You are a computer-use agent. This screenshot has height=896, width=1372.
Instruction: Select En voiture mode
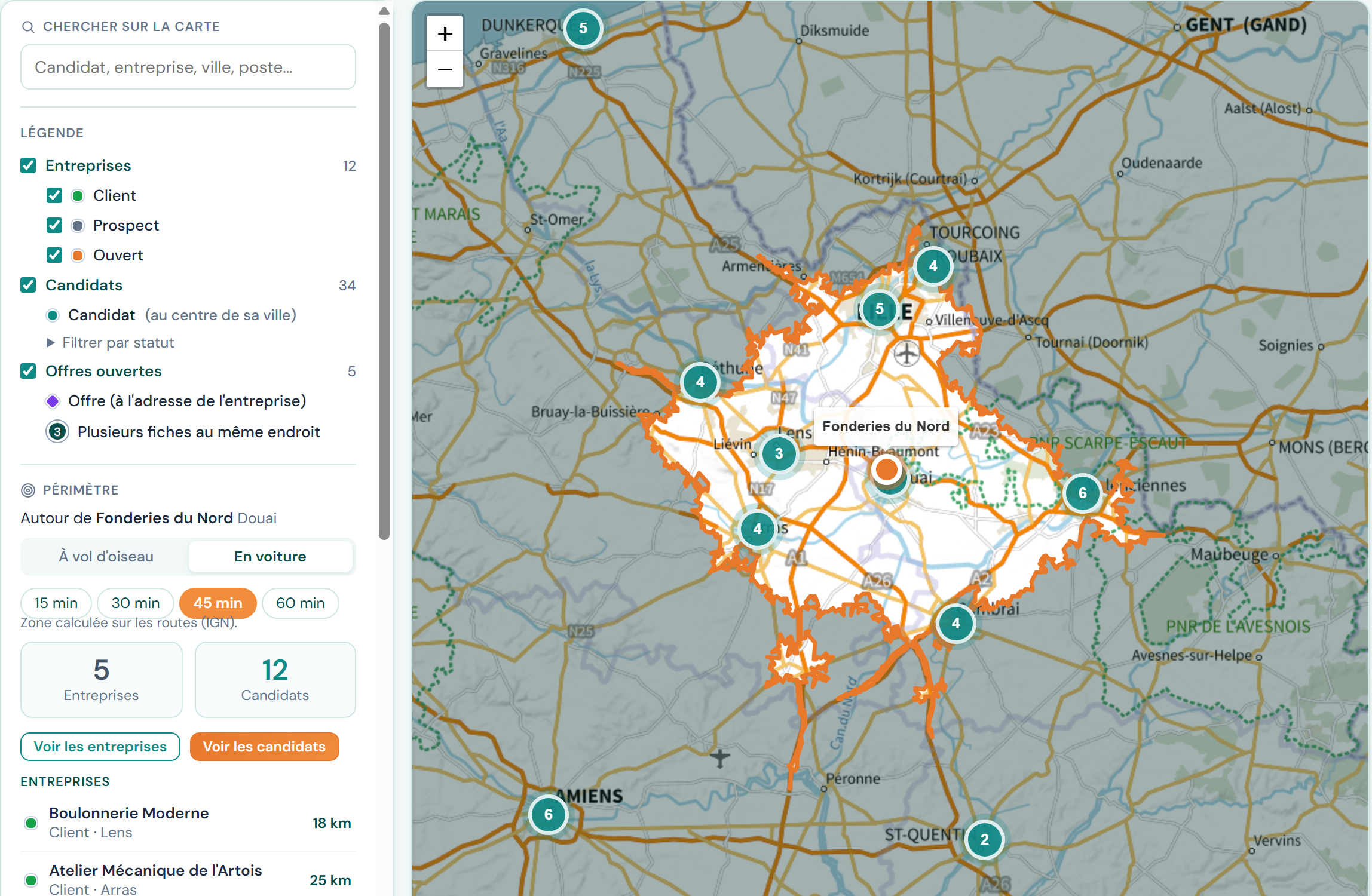270,557
